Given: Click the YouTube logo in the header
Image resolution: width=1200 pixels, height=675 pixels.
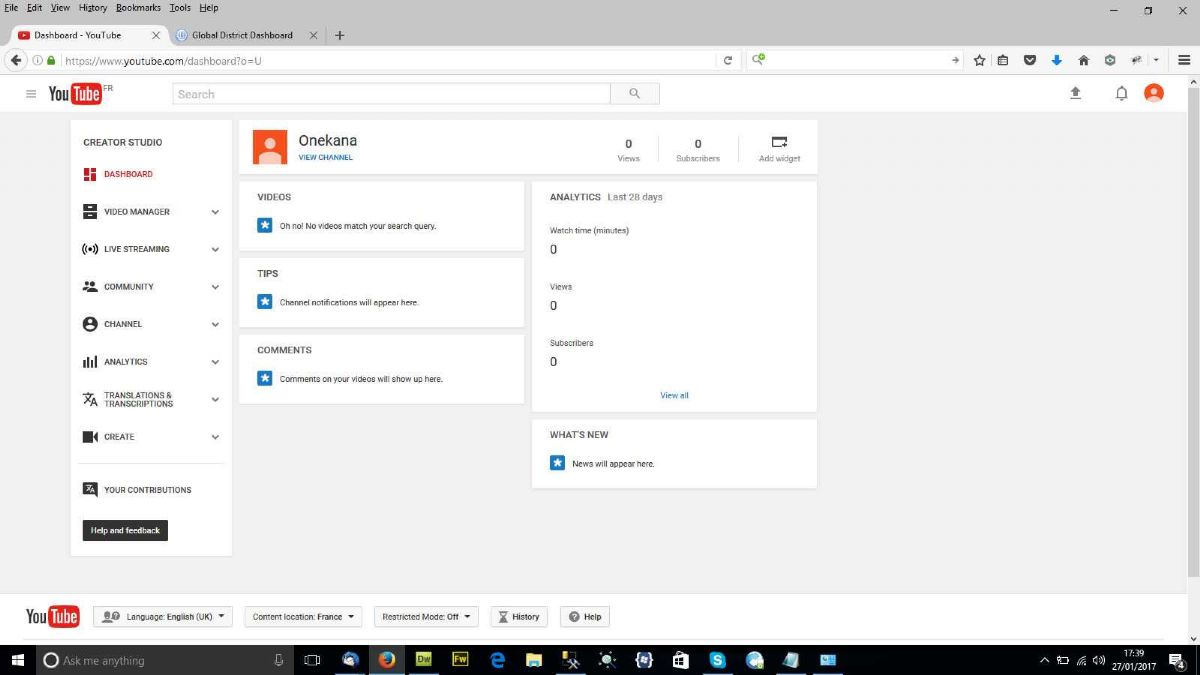Looking at the screenshot, I should [75, 94].
